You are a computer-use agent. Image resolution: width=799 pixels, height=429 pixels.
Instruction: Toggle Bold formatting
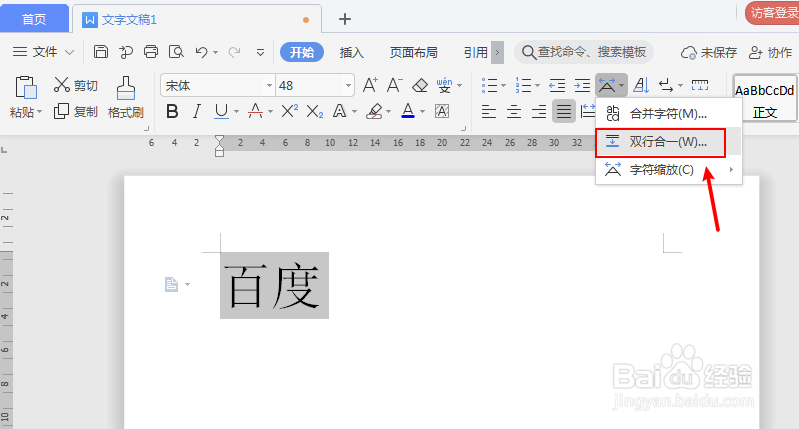coord(172,111)
